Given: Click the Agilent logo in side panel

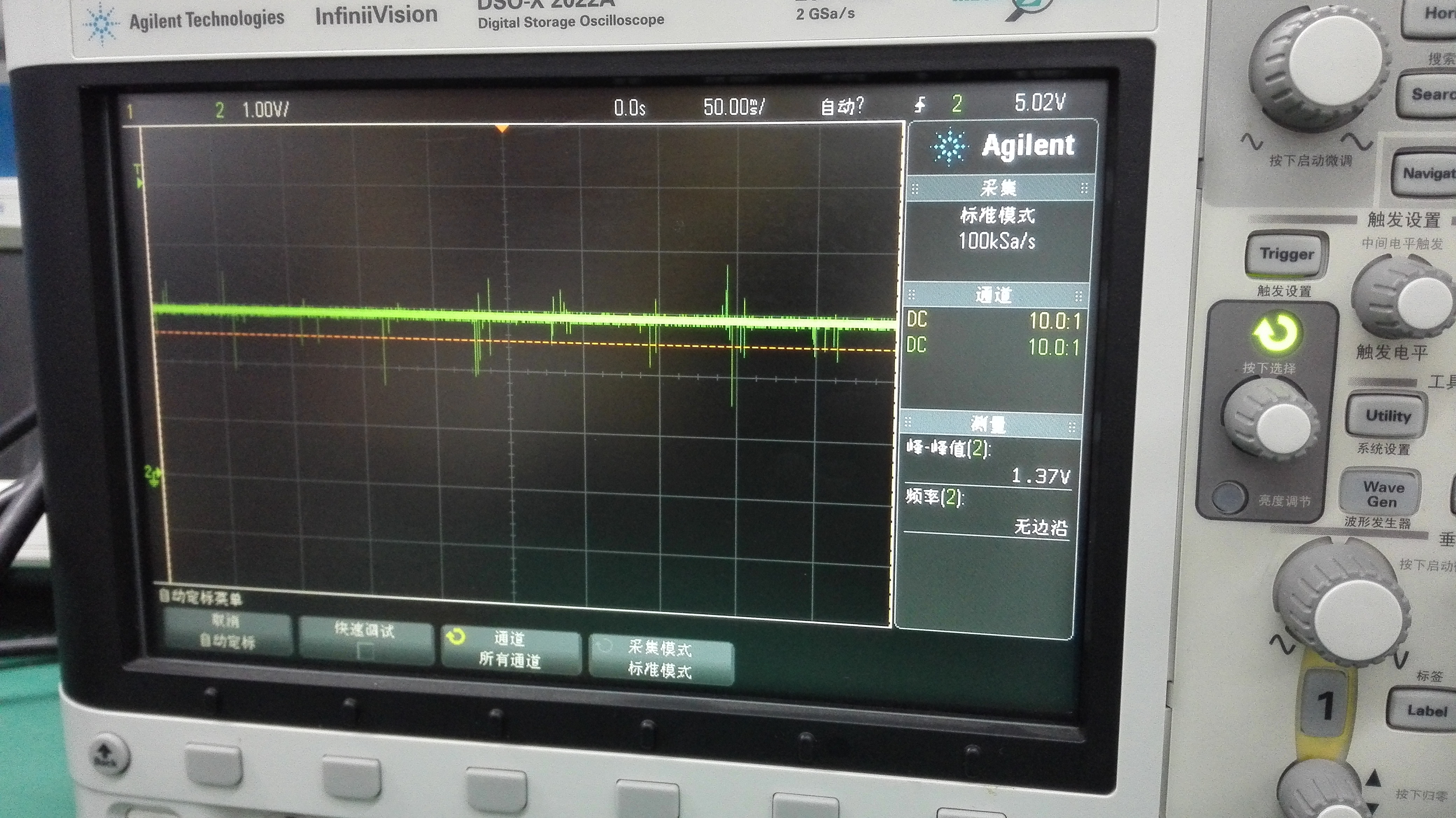Looking at the screenshot, I should click(1002, 146).
